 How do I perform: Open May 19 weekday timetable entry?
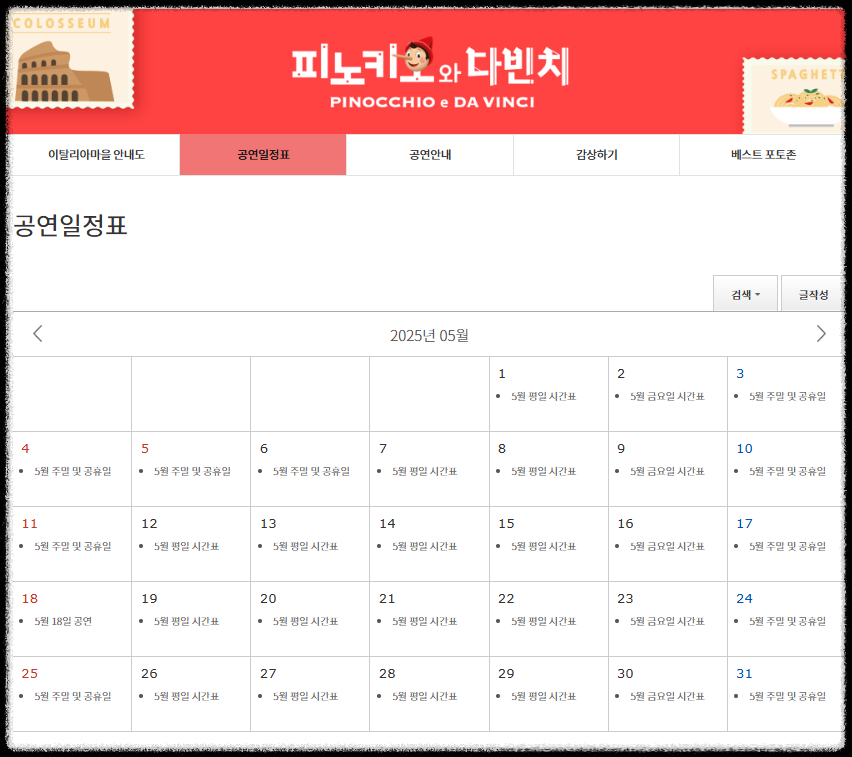(186, 621)
